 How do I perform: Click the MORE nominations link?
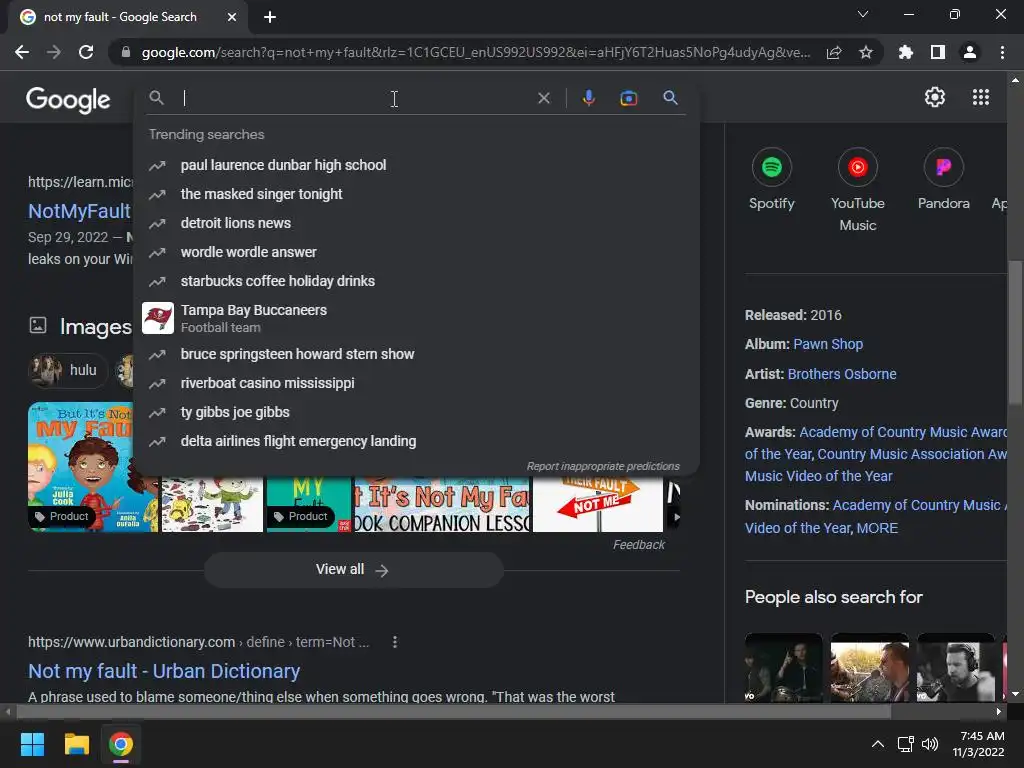(x=877, y=528)
